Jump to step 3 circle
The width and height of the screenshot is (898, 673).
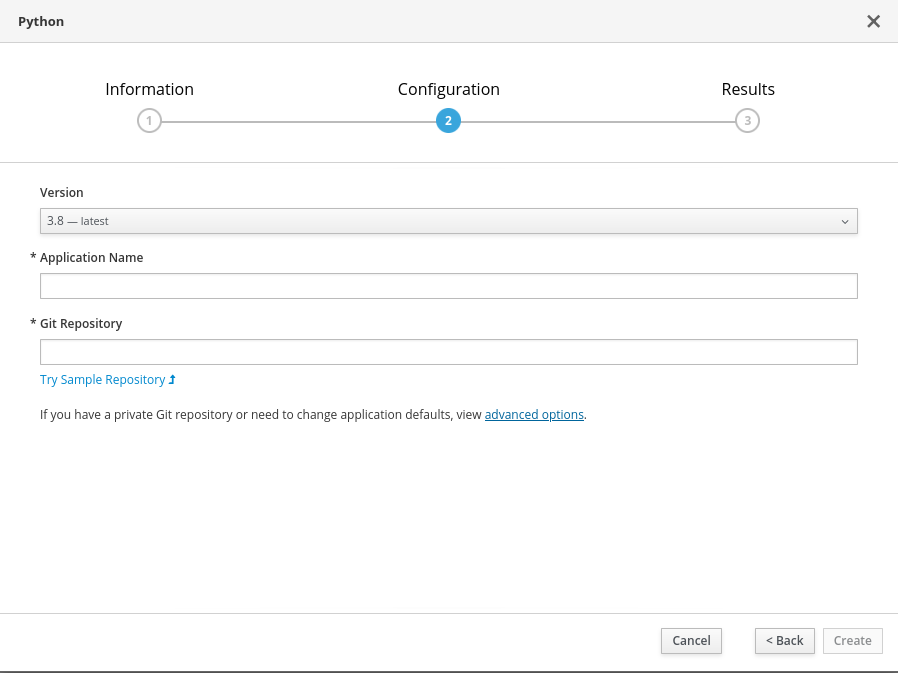(x=747, y=121)
